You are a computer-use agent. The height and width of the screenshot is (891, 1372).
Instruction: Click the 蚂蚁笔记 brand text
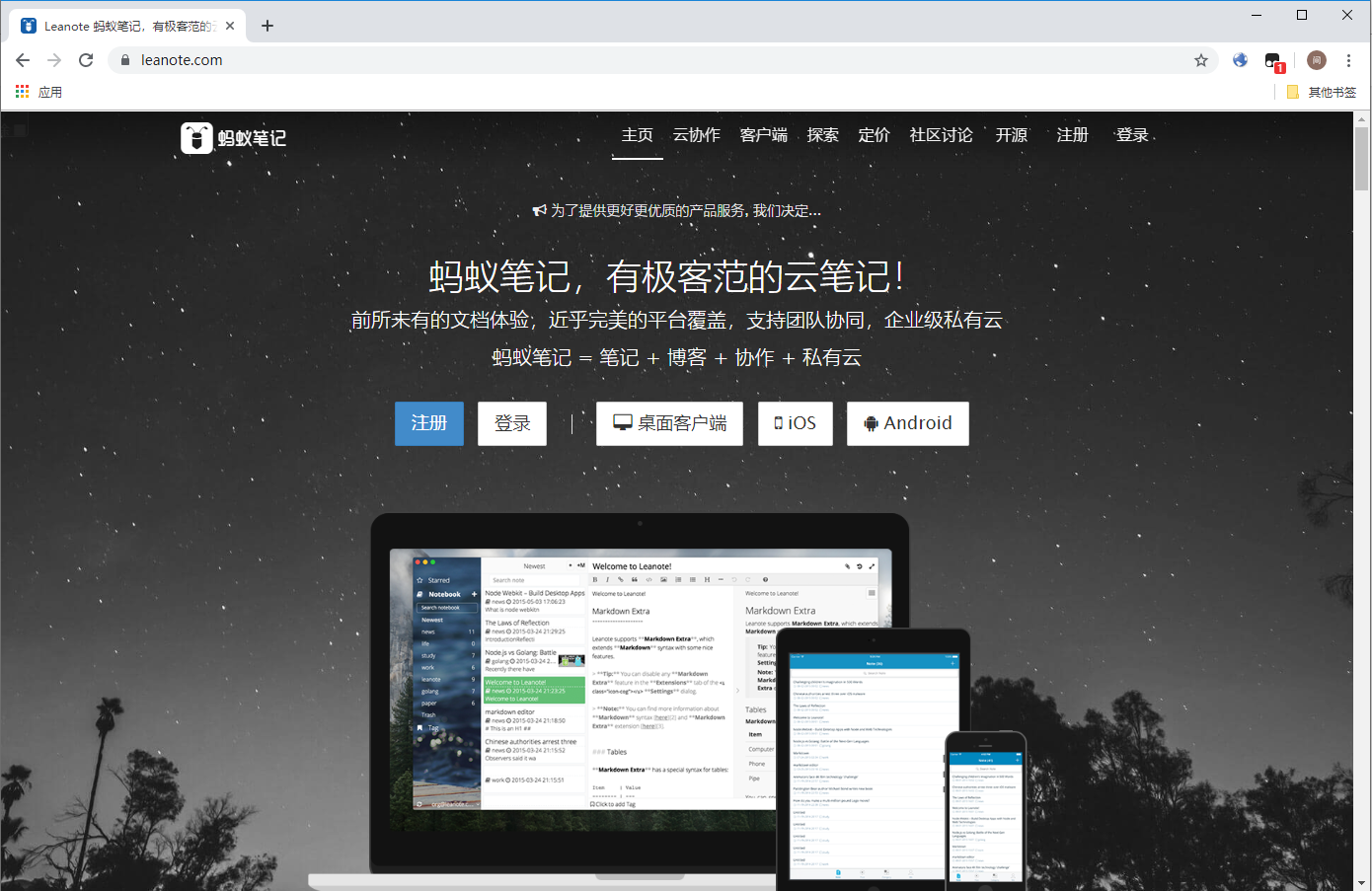click(x=252, y=138)
